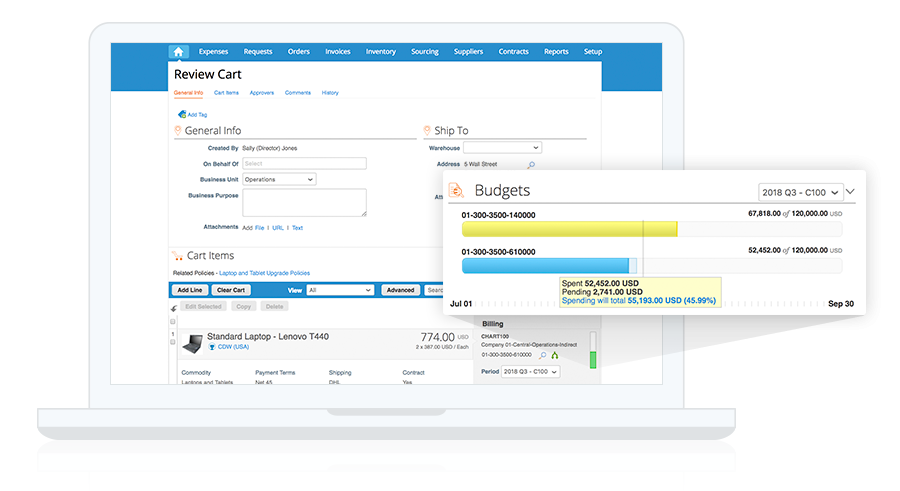Tick the checkbox for cart line 1

point(174,342)
